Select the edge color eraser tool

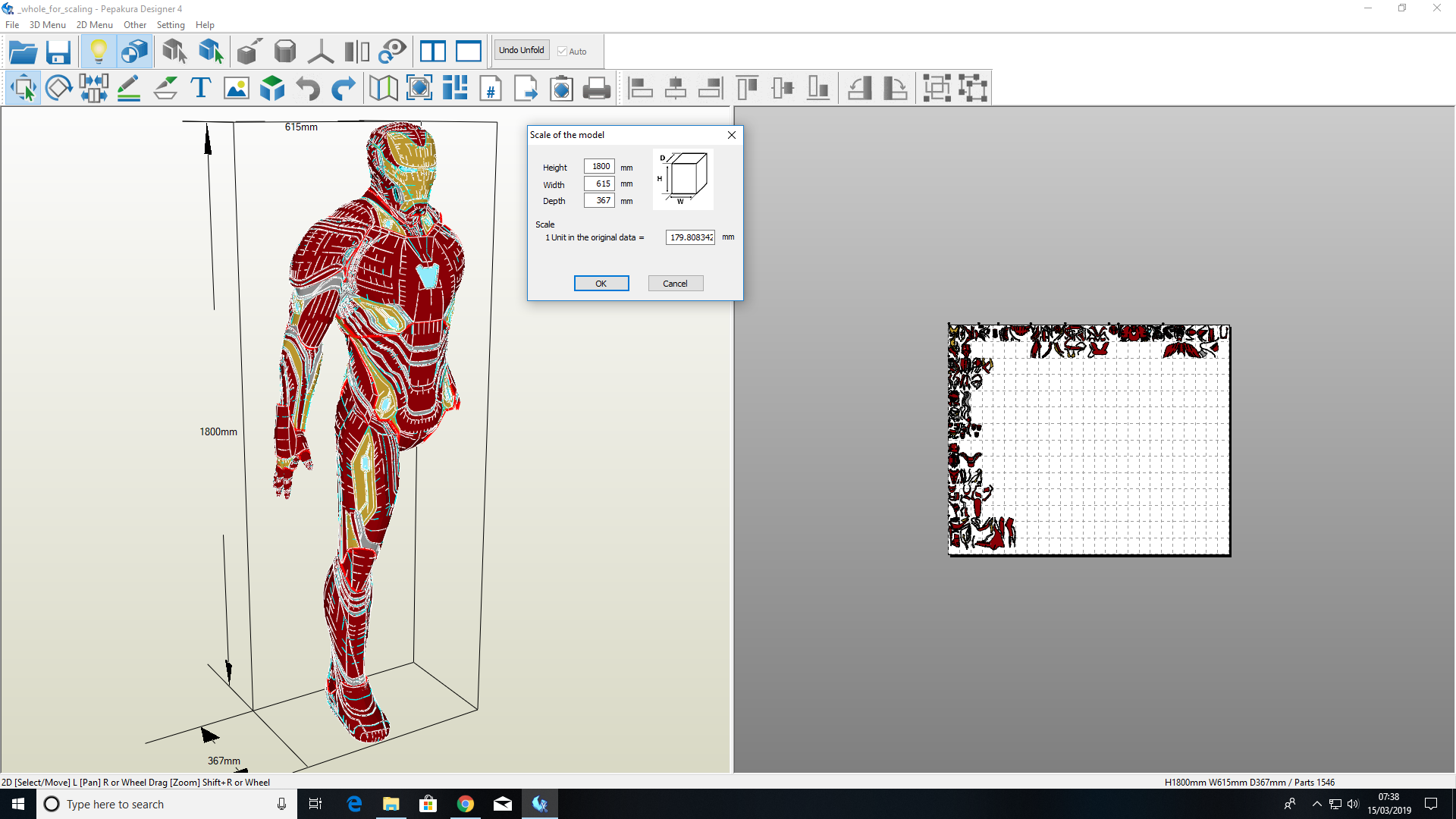coord(165,88)
